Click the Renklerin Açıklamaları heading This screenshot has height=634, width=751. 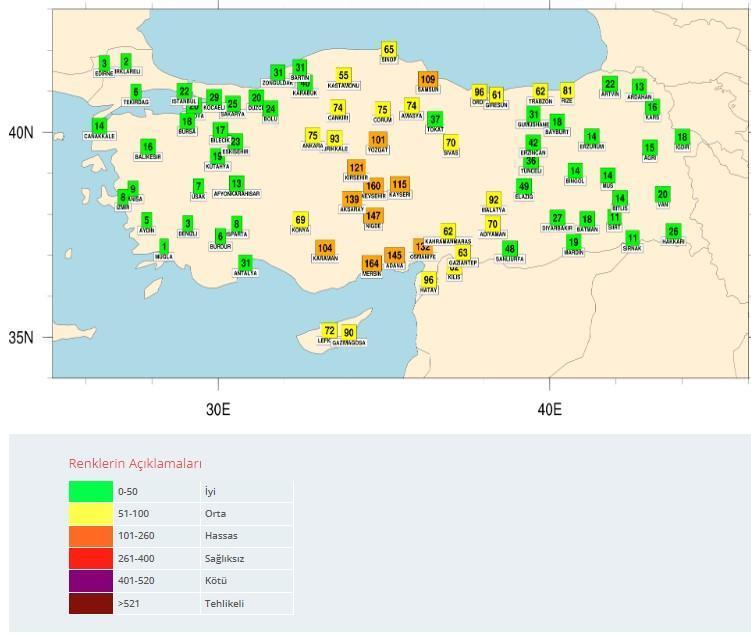(x=135, y=463)
